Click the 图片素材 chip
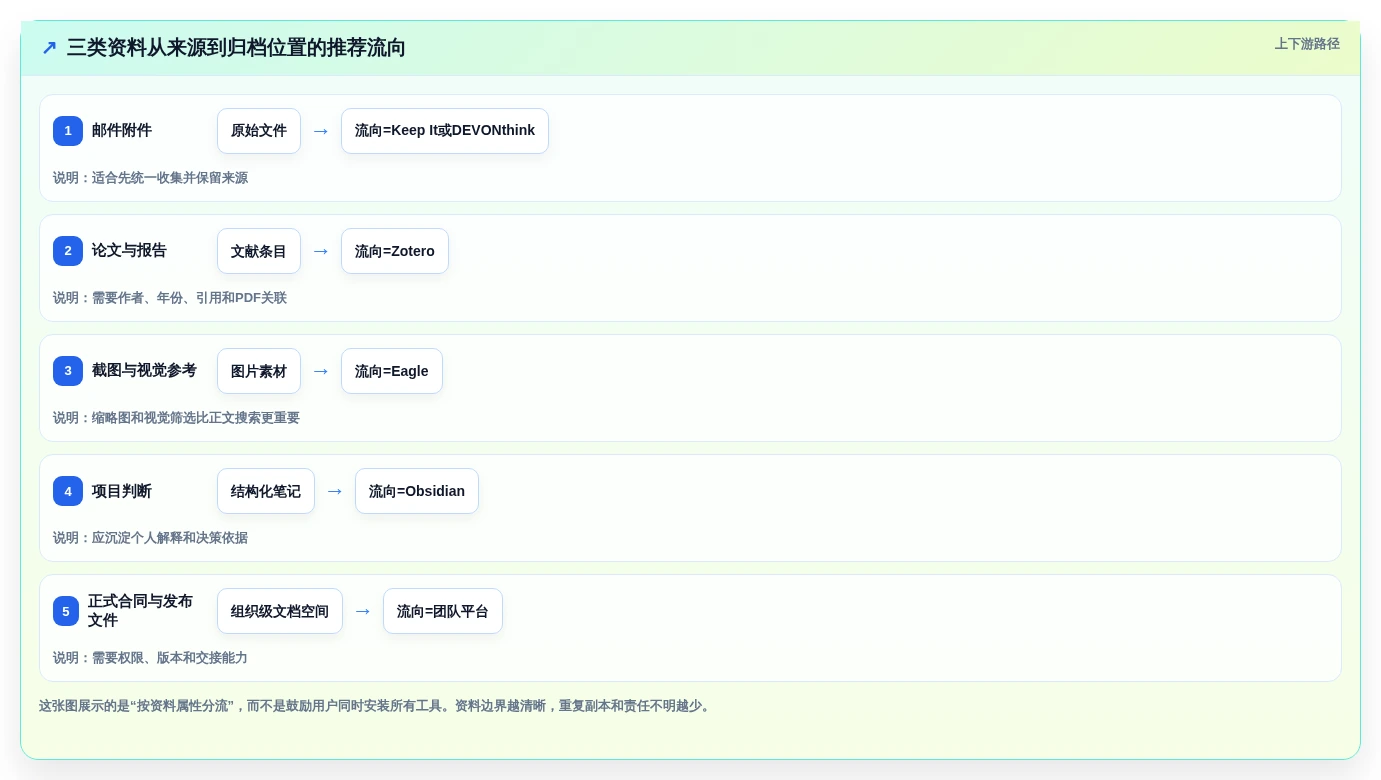Viewport: 1381px width, 780px height. tap(259, 371)
